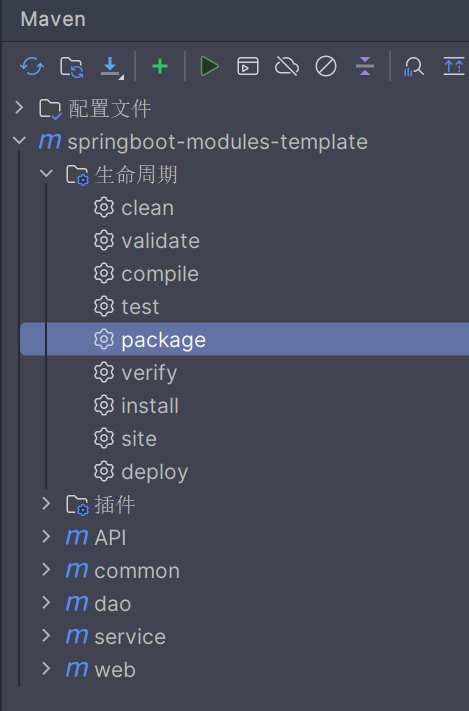The image size is (469, 711).
Task: Generate sources and update folders
Action: click(72, 67)
